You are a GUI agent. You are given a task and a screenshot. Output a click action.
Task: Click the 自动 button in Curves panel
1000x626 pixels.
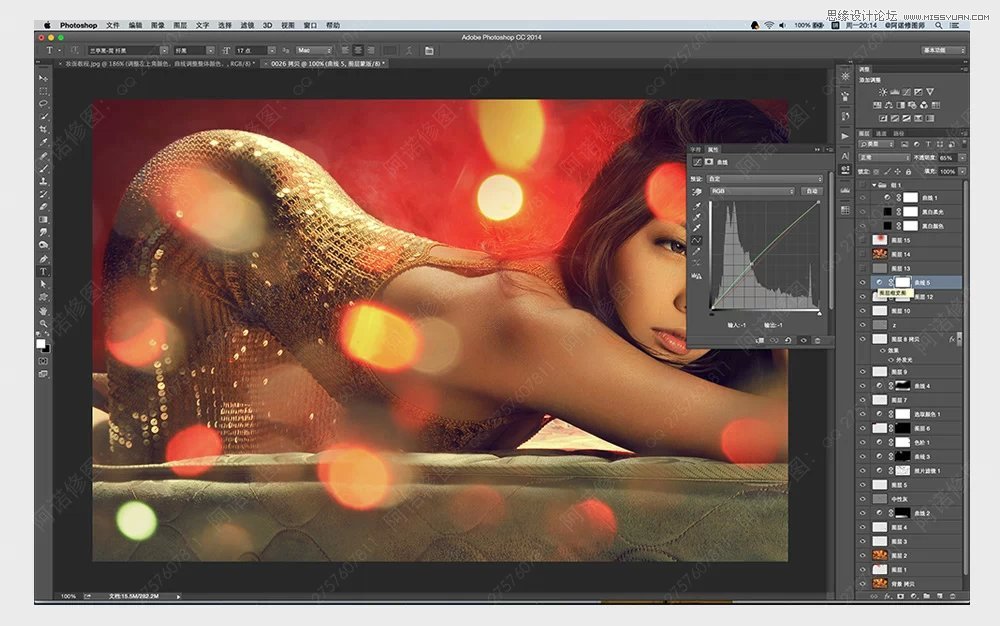coord(811,191)
